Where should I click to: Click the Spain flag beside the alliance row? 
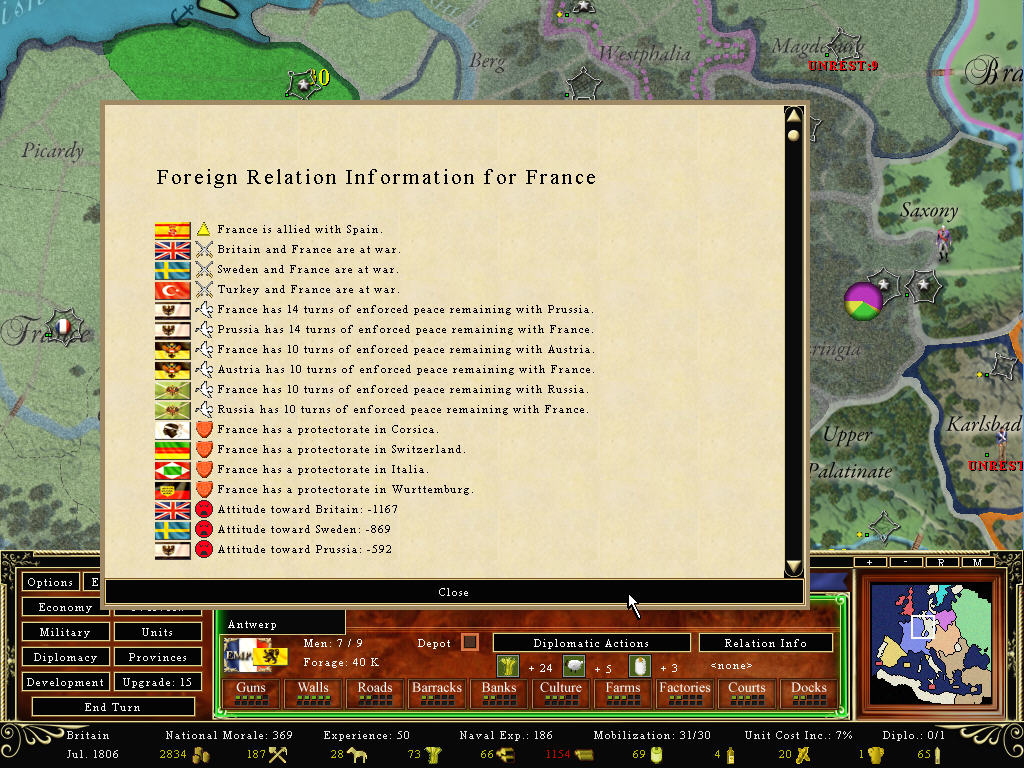coord(172,230)
